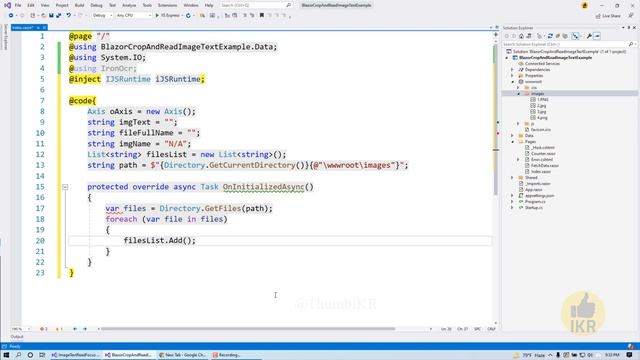Select App.razor file

[534, 190]
